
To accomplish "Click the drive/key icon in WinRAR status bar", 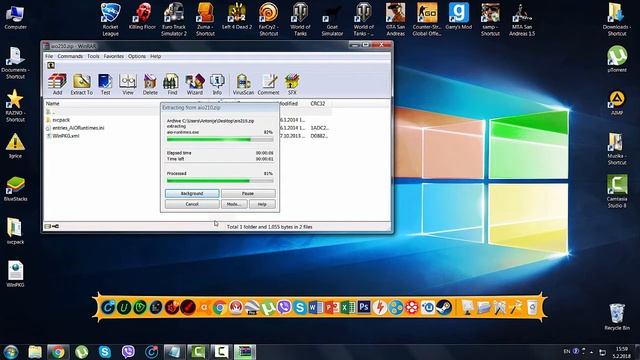I will click(51, 226).
